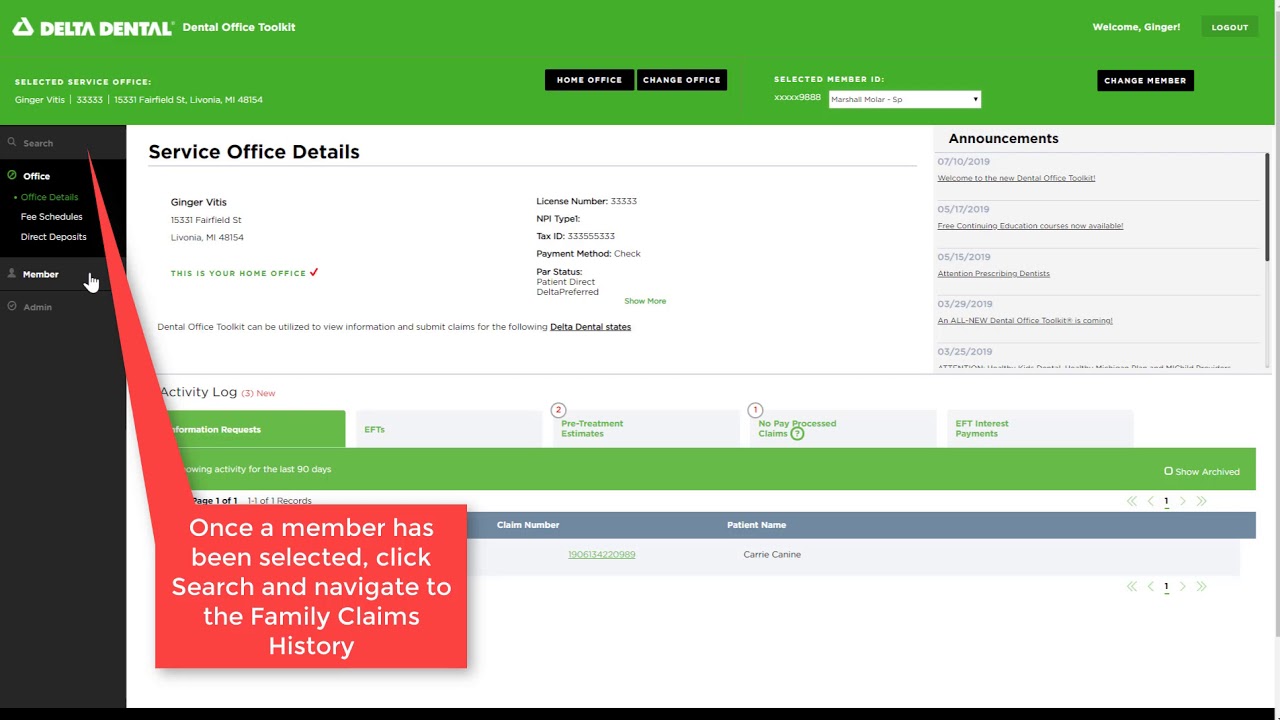Open 'An ALL-NEW Dental Office Toolkit' announcement
The width and height of the screenshot is (1280, 720).
tap(1025, 321)
